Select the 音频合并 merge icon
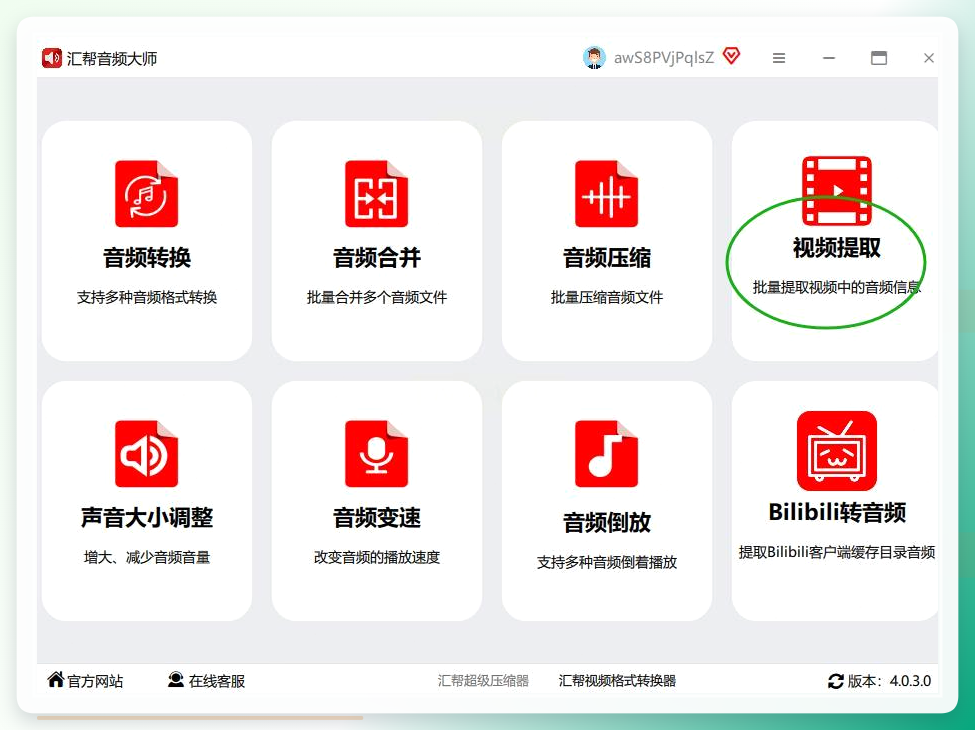The image size is (975, 730). click(x=377, y=193)
